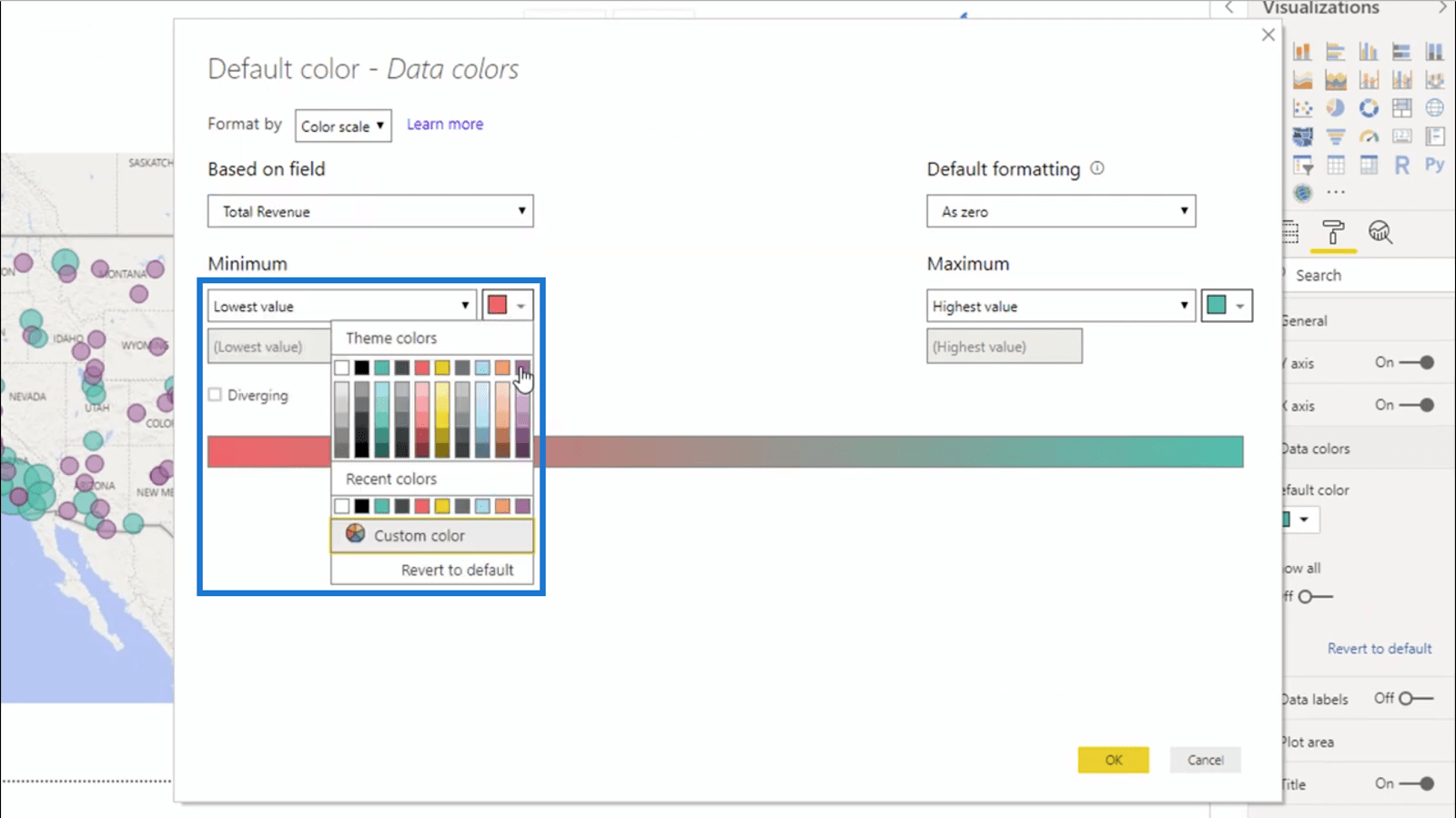This screenshot has width=1456, height=818.
Task: Select the gauge visual
Action: (x=1369, y=136)
